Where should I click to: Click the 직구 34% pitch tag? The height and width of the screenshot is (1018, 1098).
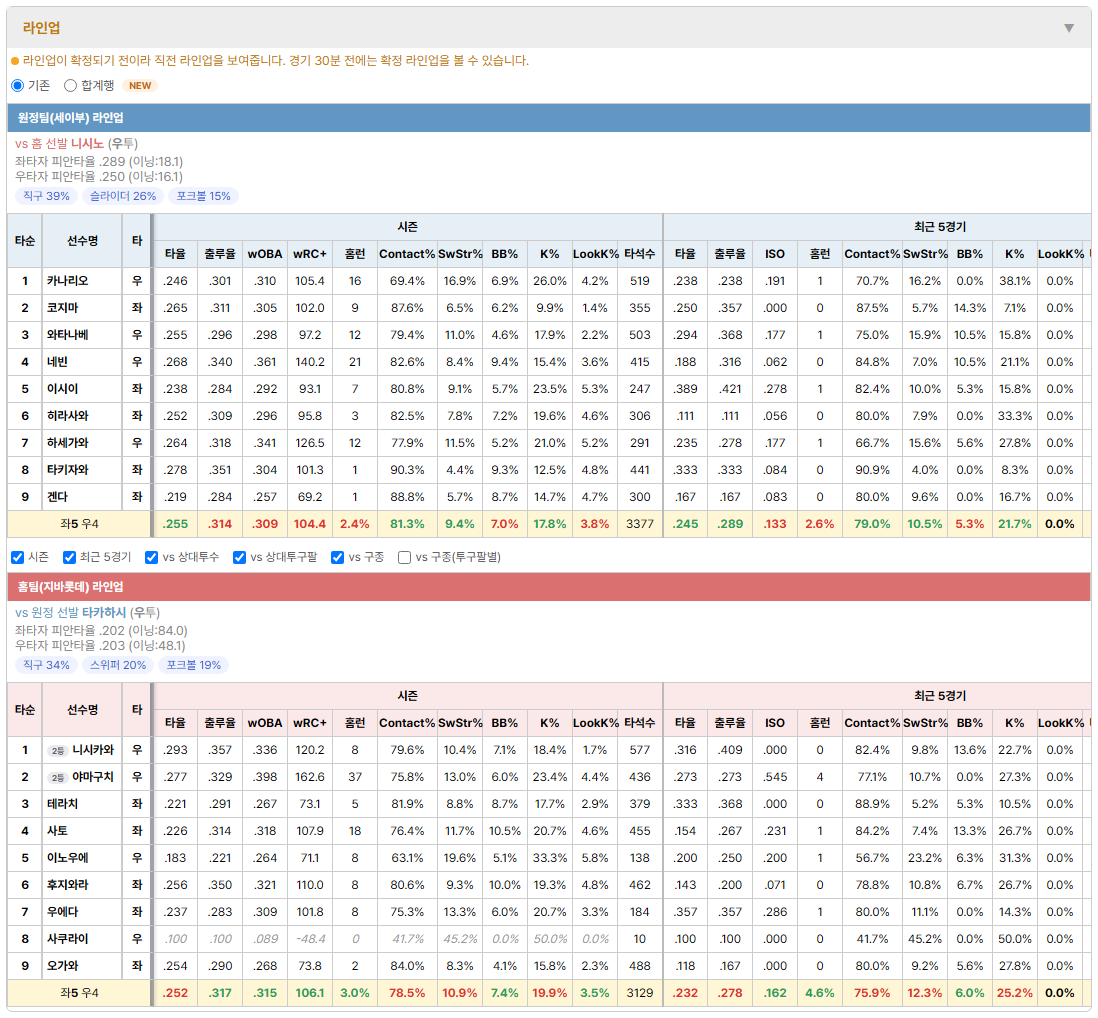(x=46, y=665)
